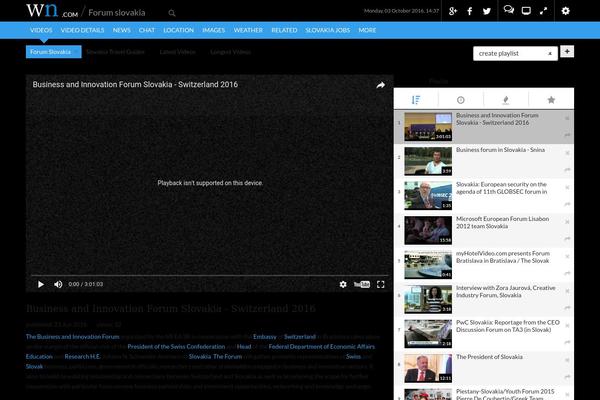Play Interview with Zora Jaurová title
Viewport: 600px width, 400px height.
coord(505,291)
